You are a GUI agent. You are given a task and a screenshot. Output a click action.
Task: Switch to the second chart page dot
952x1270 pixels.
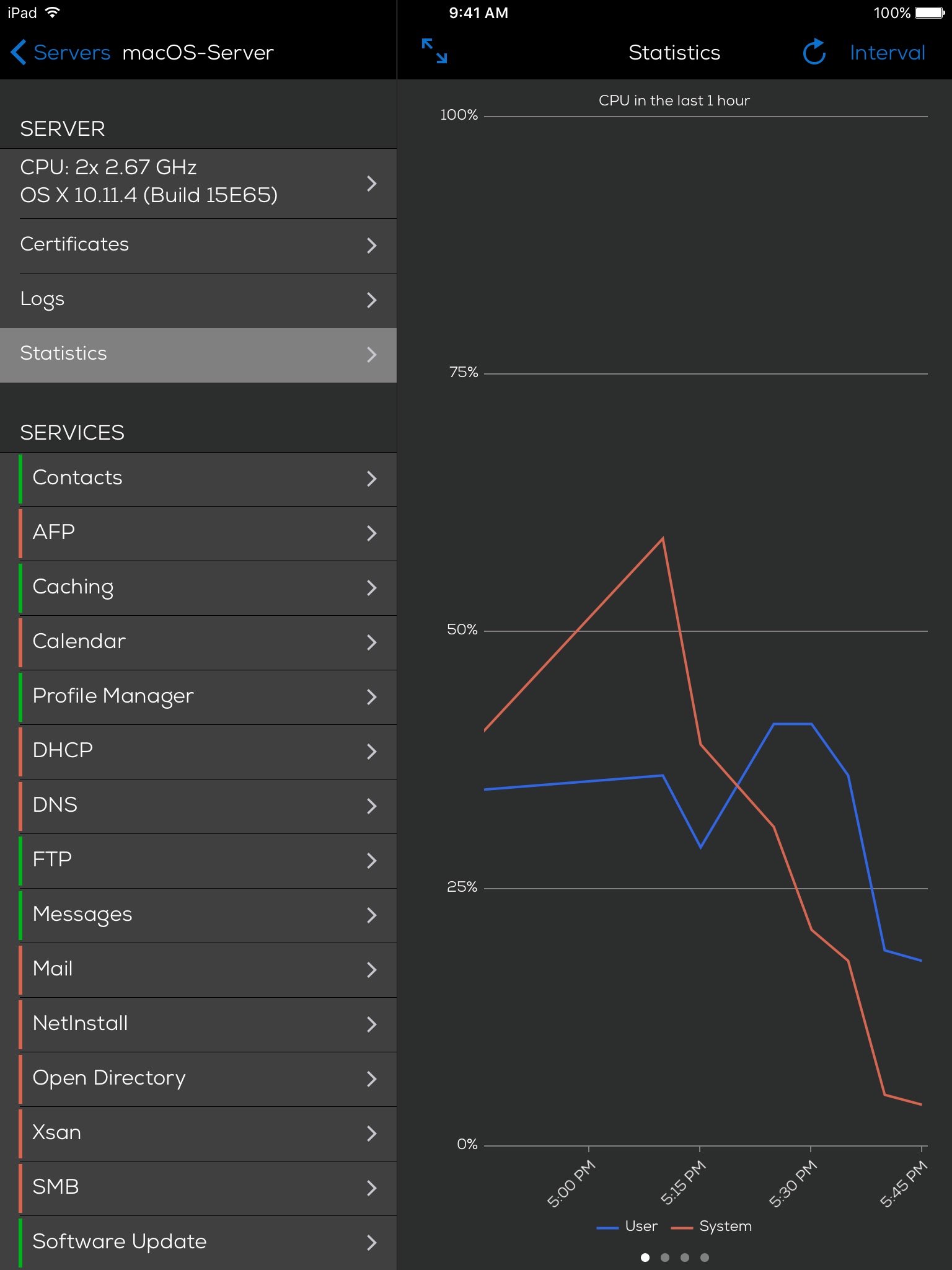665,1258
